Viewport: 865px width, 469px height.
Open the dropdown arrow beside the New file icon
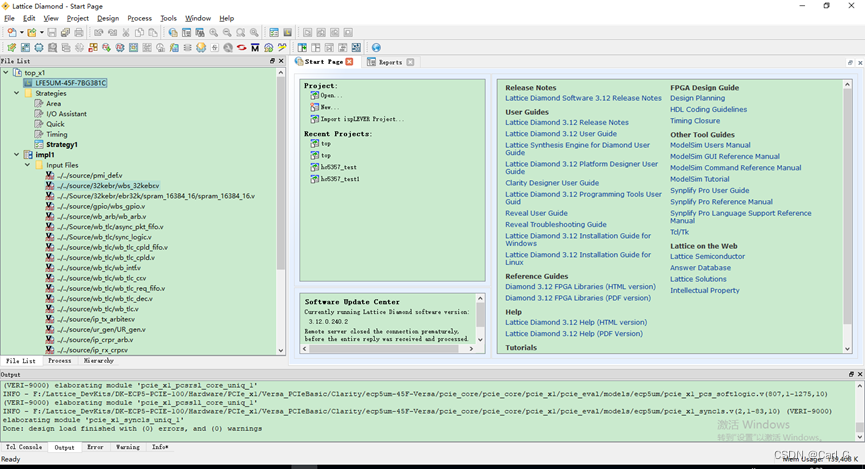pyautogui.click(x=21, y=33)
